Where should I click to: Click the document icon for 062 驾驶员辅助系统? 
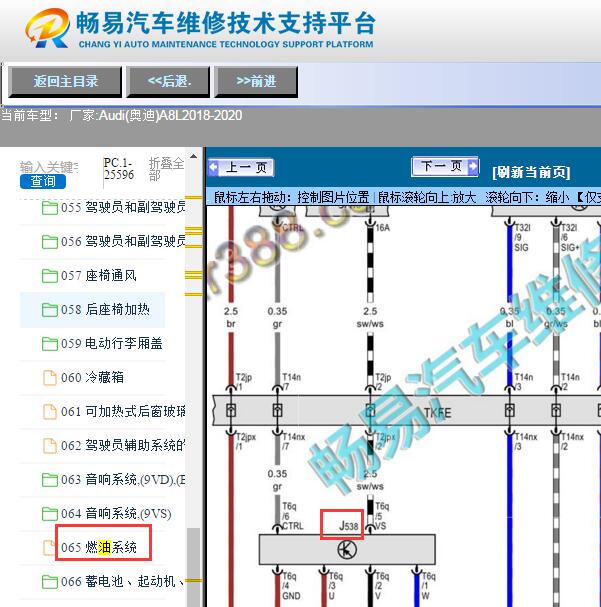click(x=50, y=446)
